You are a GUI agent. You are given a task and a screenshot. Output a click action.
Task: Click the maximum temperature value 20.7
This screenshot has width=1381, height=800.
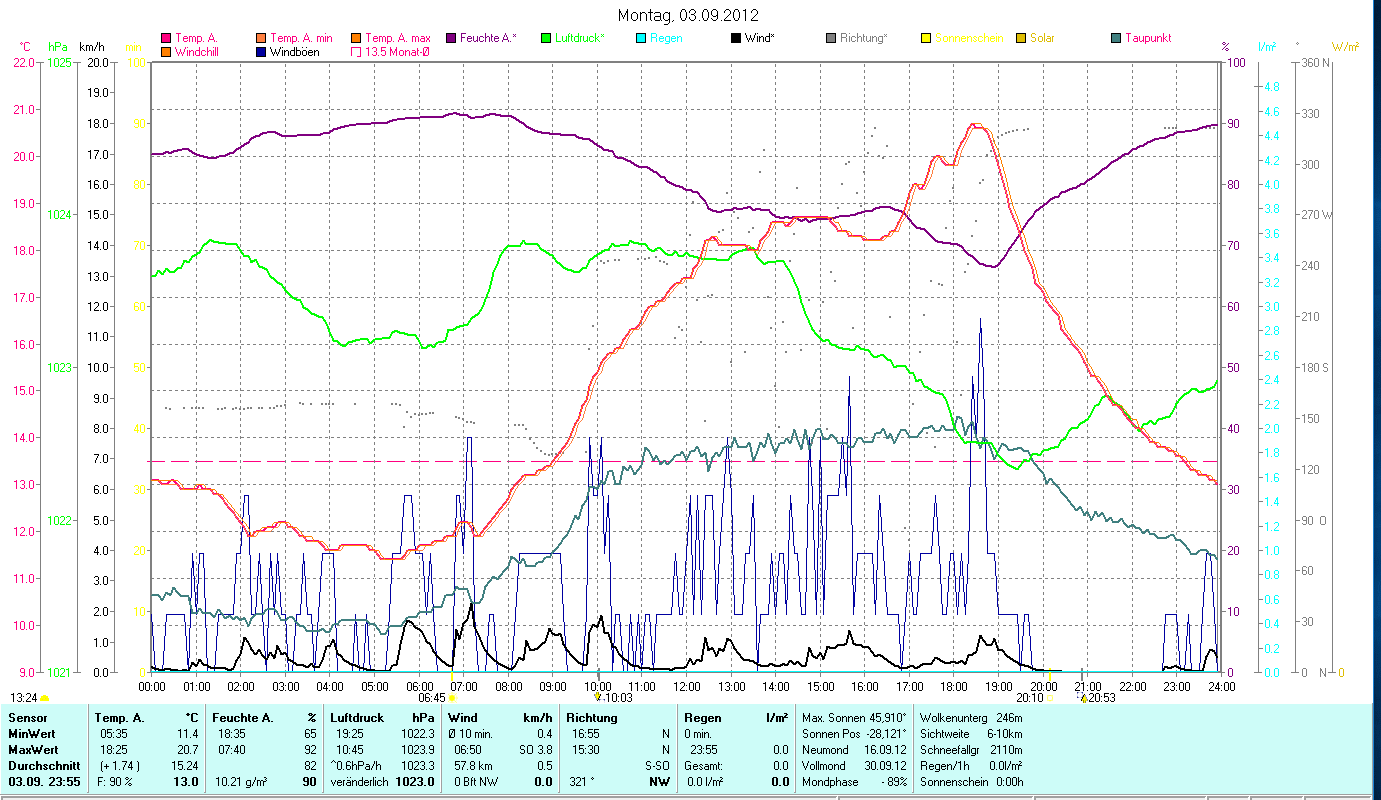point(188,749)
